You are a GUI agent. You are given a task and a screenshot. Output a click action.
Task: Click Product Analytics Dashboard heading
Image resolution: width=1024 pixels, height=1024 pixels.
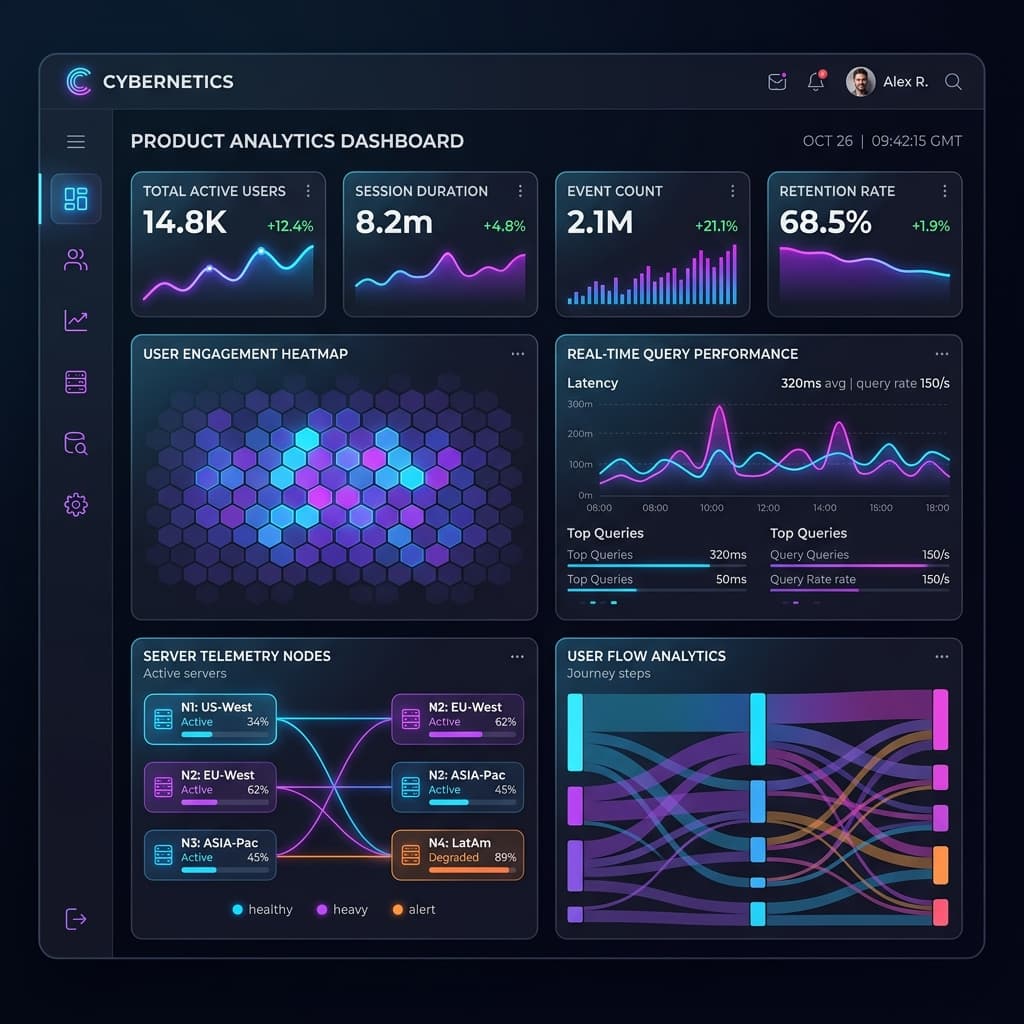click(x=297, y=141)
